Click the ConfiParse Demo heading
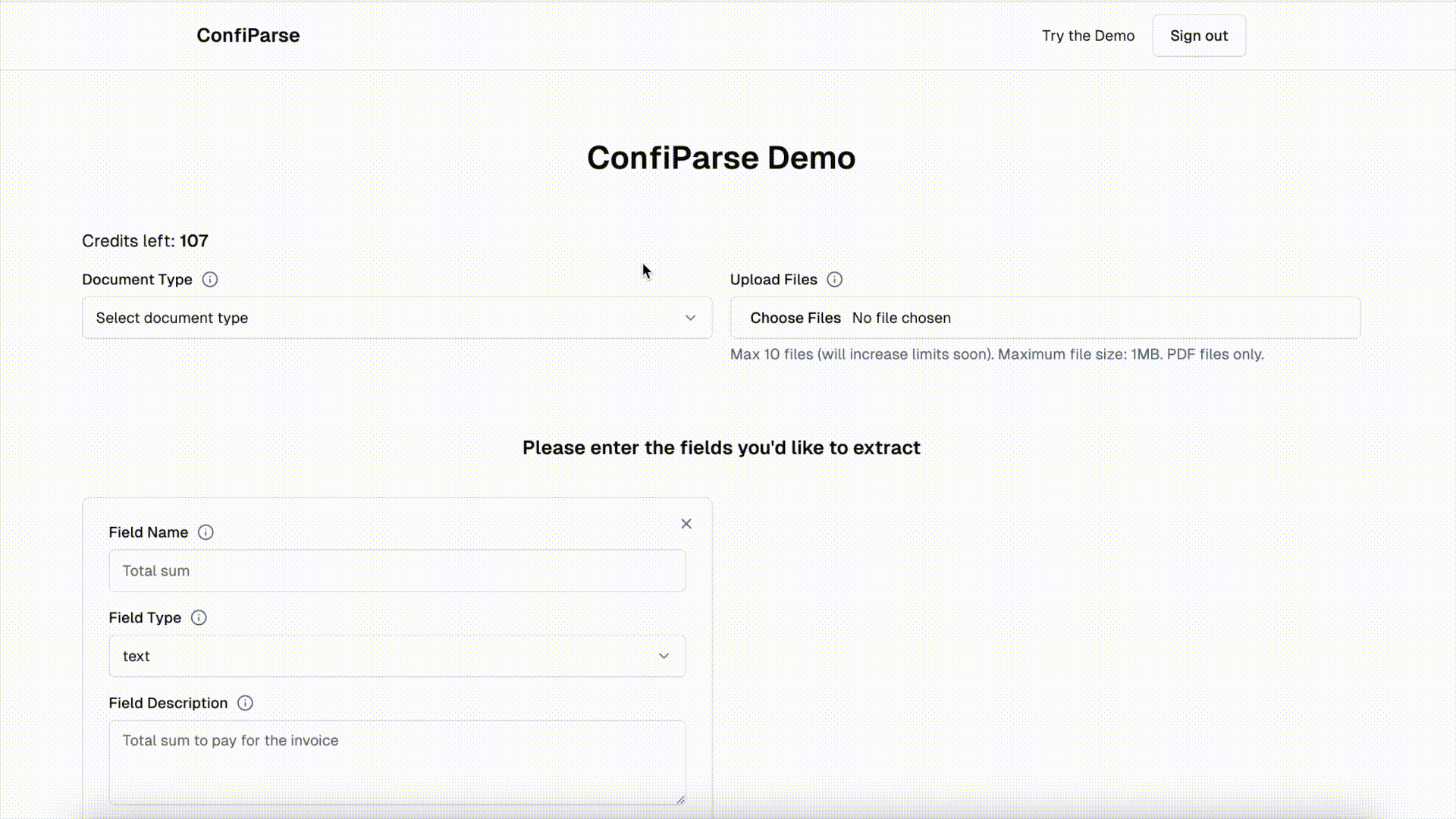 721,158
